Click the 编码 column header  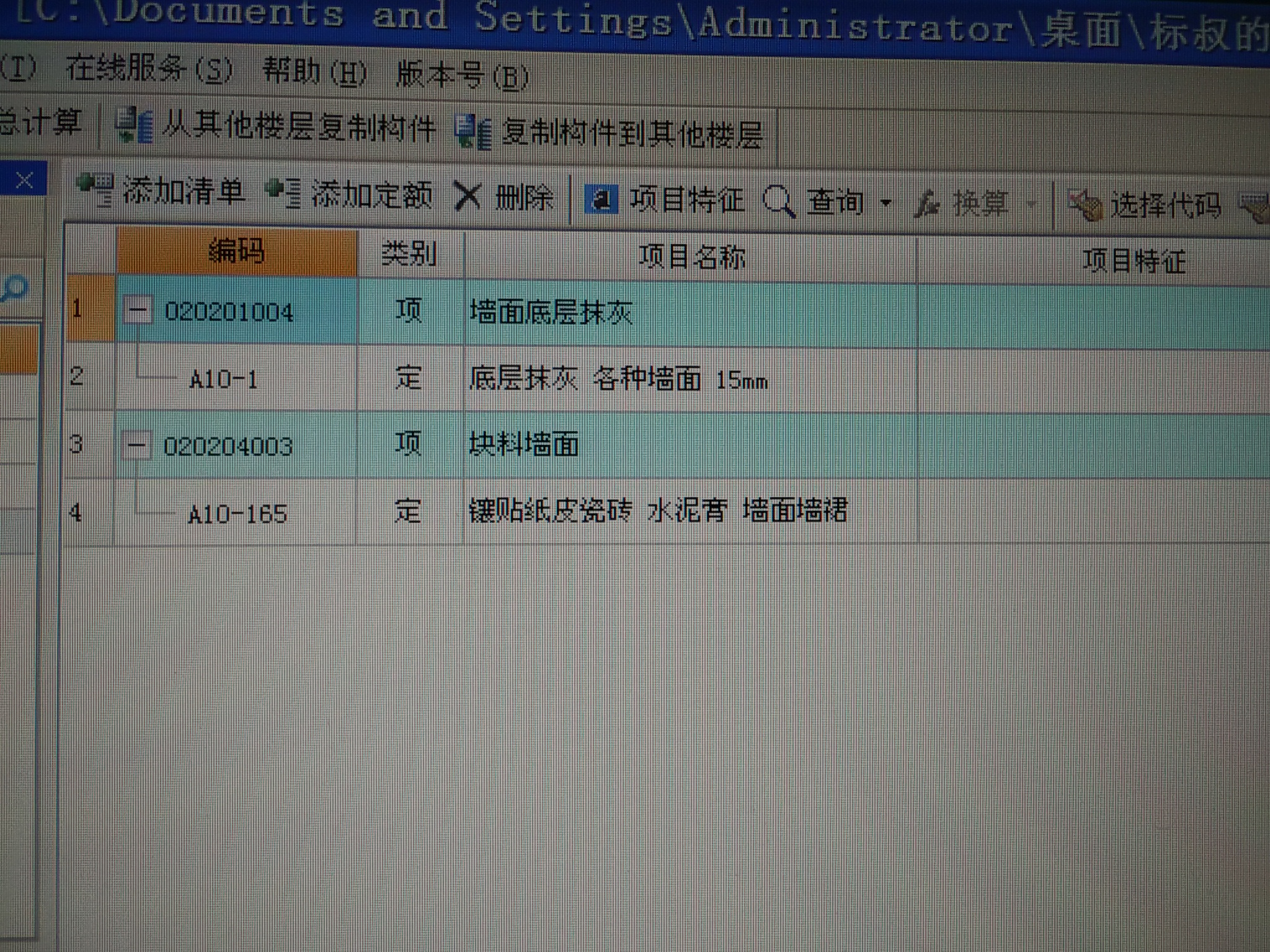236,251
